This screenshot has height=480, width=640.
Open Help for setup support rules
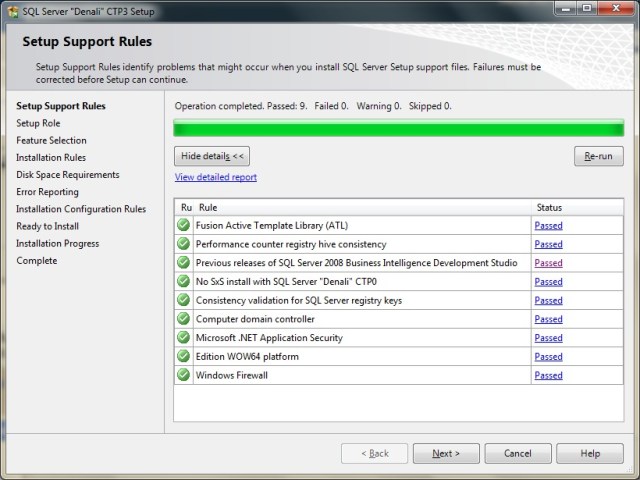pos(590,453)
